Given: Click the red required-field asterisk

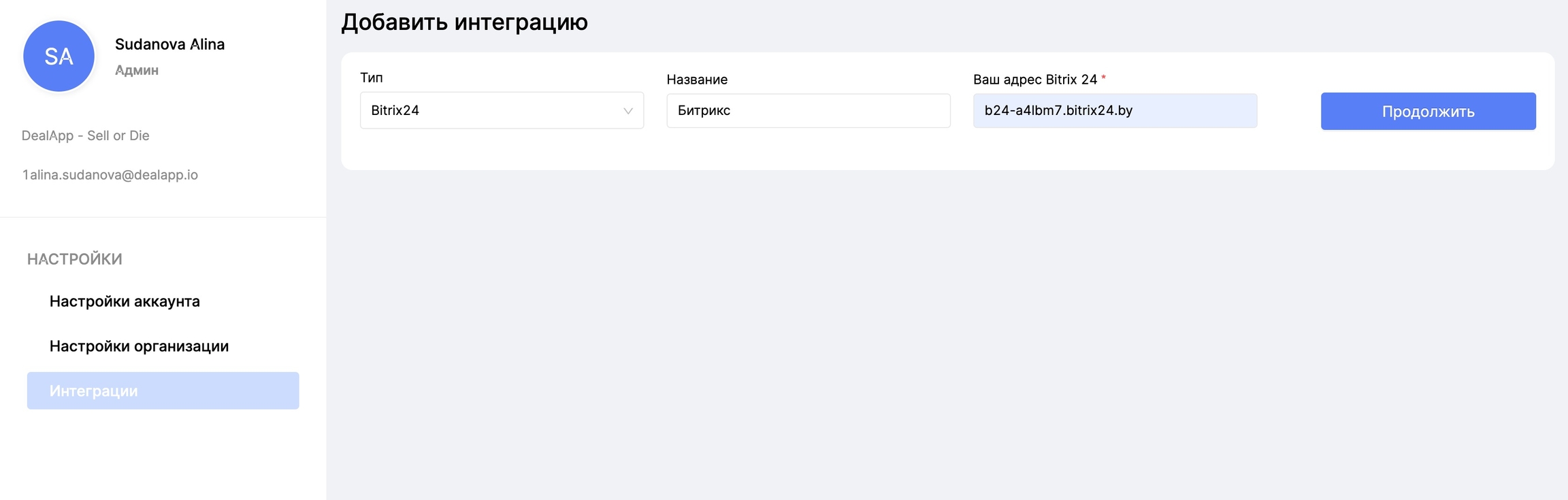Looking at the screenshot, I should pos(1103,79).
